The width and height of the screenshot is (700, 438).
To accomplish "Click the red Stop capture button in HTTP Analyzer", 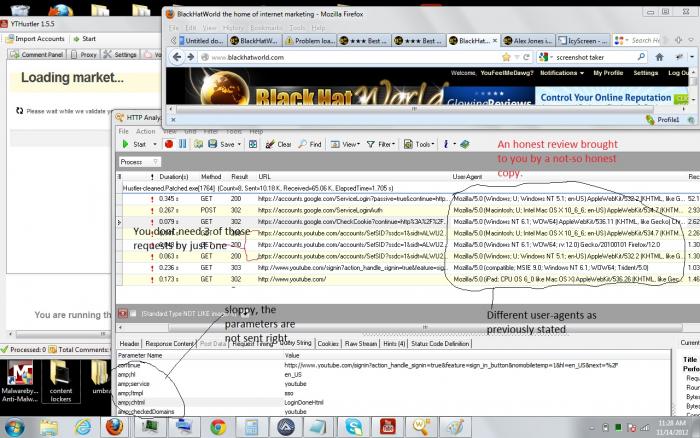I will 169,144.
